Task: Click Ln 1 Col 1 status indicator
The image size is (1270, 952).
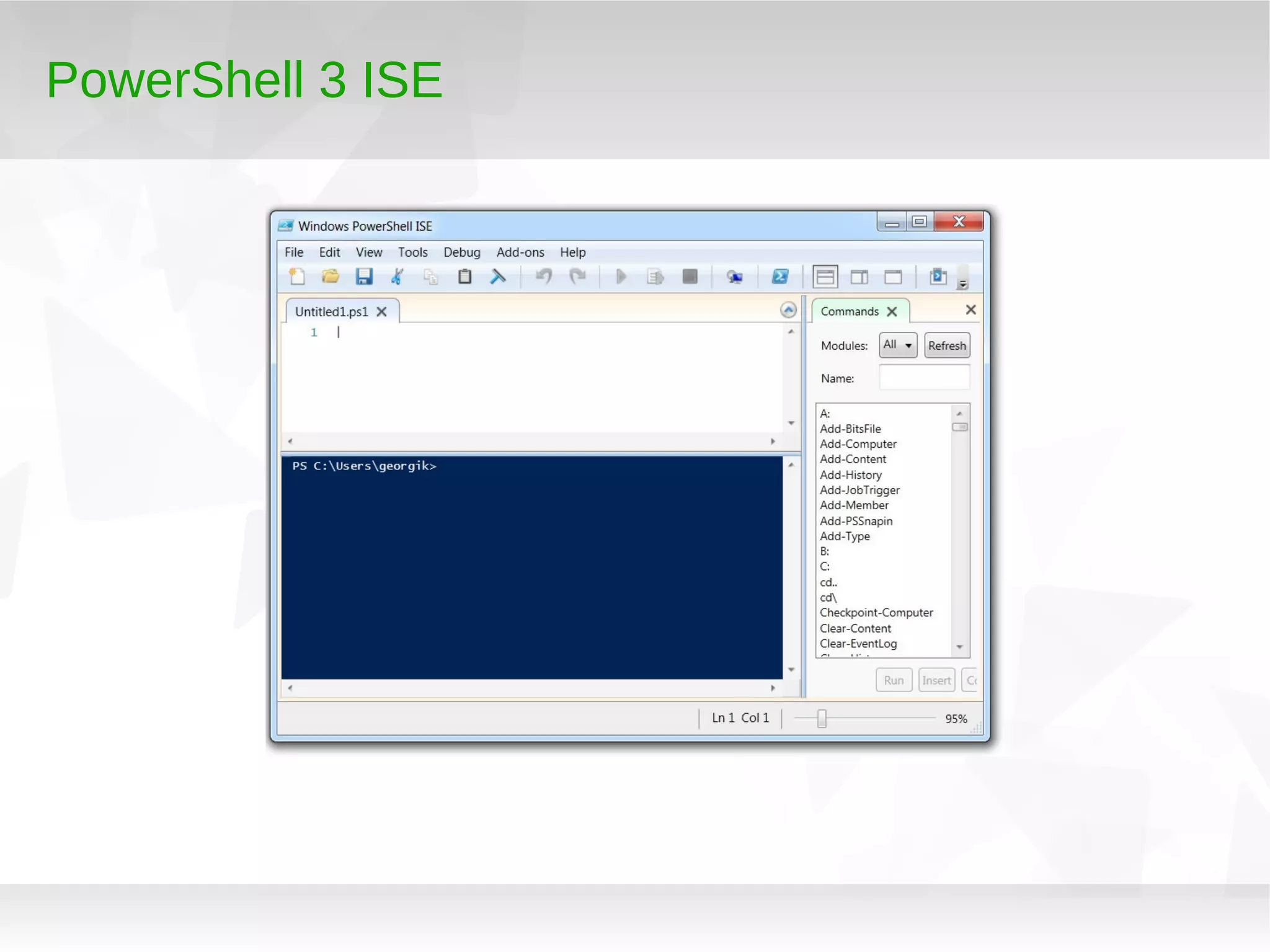Action: pos(740,718)
